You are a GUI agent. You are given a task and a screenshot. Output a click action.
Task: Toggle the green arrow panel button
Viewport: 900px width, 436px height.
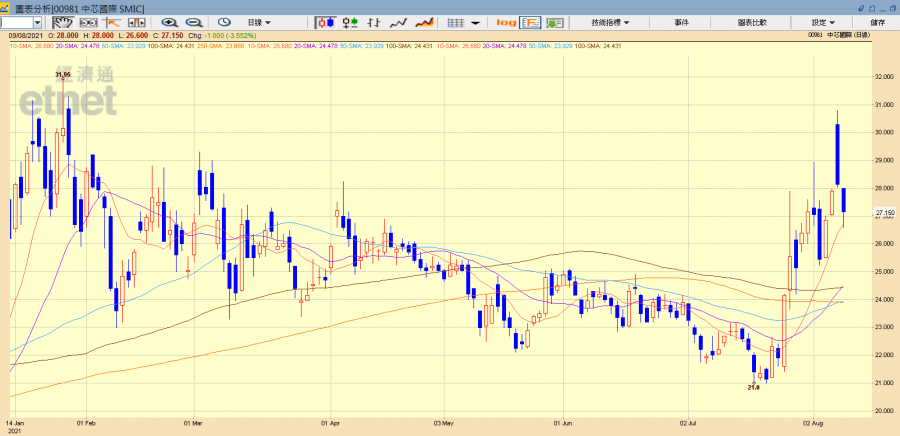tap(554, 22)
